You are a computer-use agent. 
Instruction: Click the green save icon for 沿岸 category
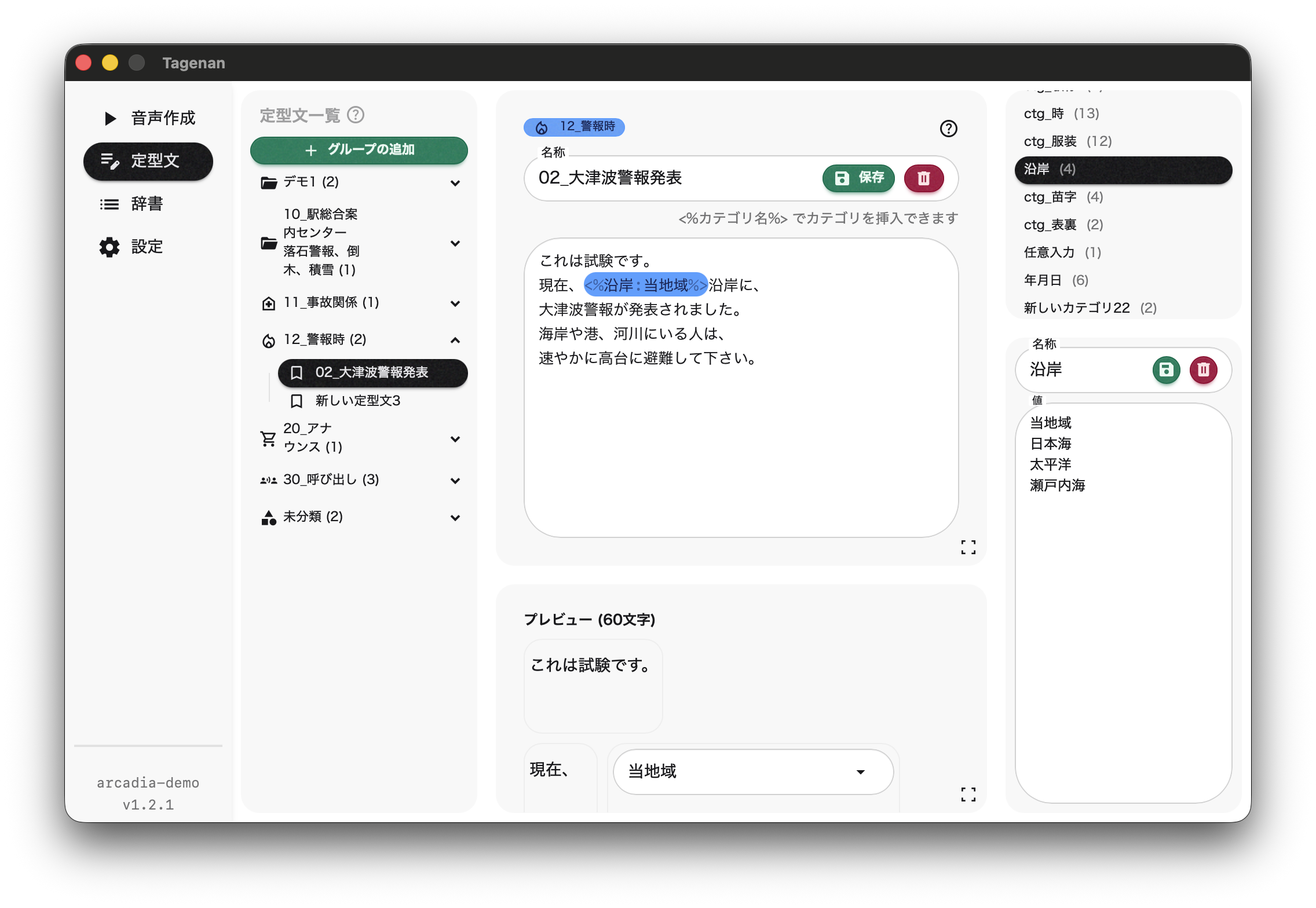(1166, 369)
